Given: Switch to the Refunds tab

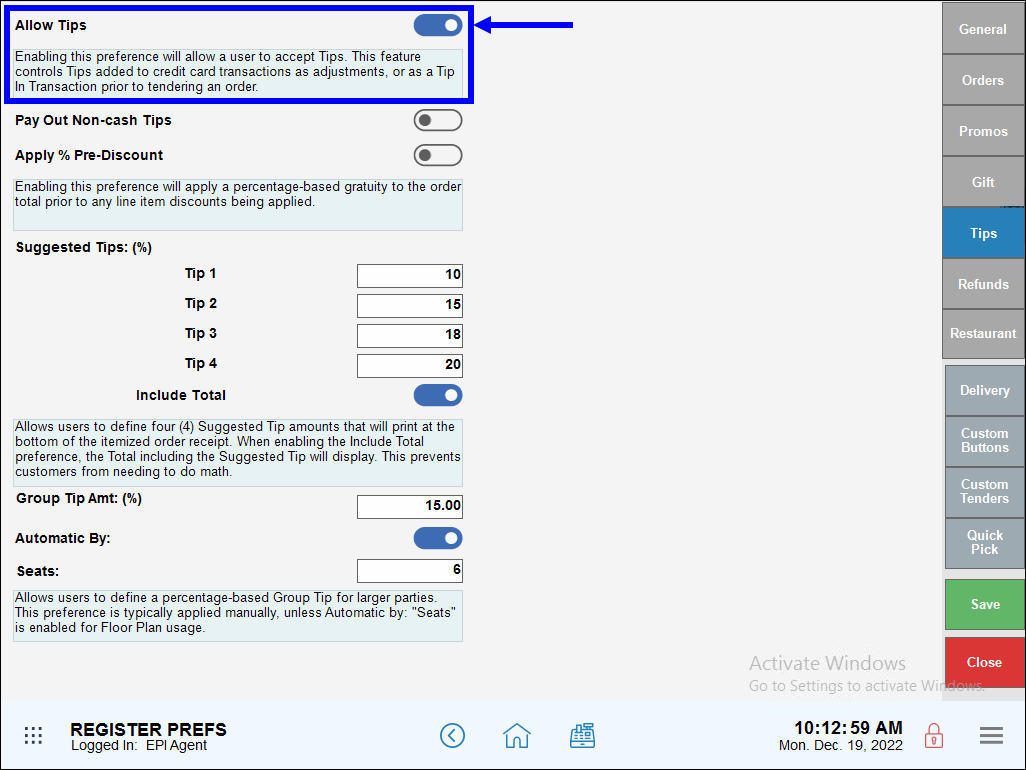Looking at the screenshot, I should 983,283.
